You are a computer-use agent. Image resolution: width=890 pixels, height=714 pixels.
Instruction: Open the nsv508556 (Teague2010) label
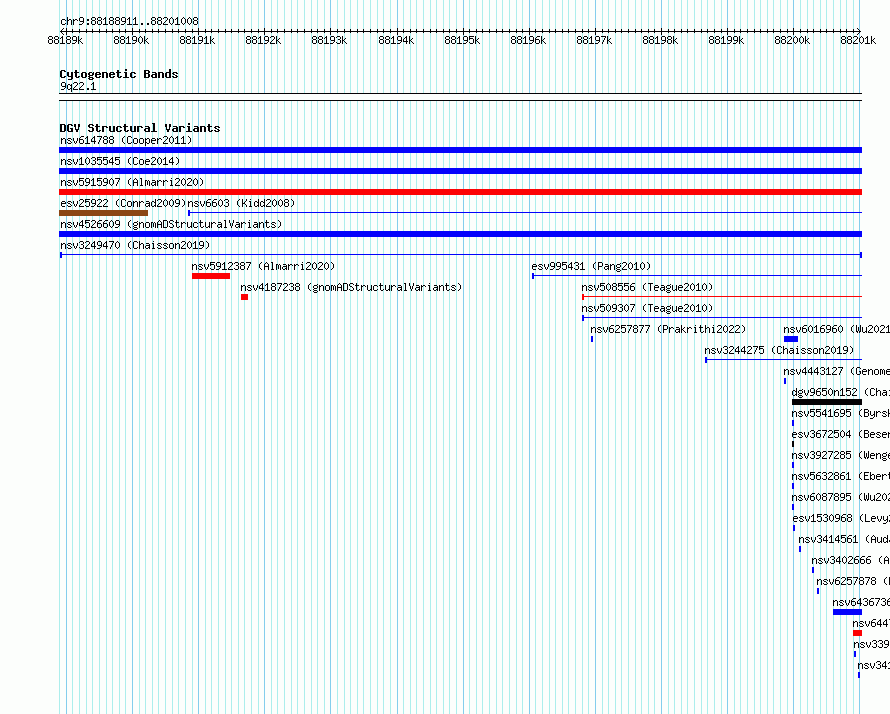click(647, 287)
